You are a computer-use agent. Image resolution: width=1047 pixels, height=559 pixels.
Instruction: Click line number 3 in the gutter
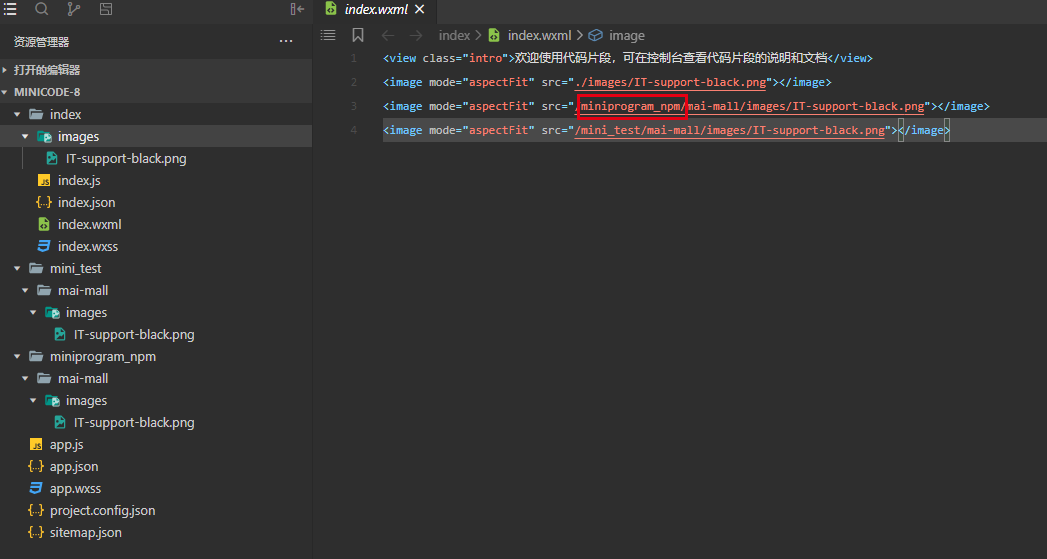354,106
